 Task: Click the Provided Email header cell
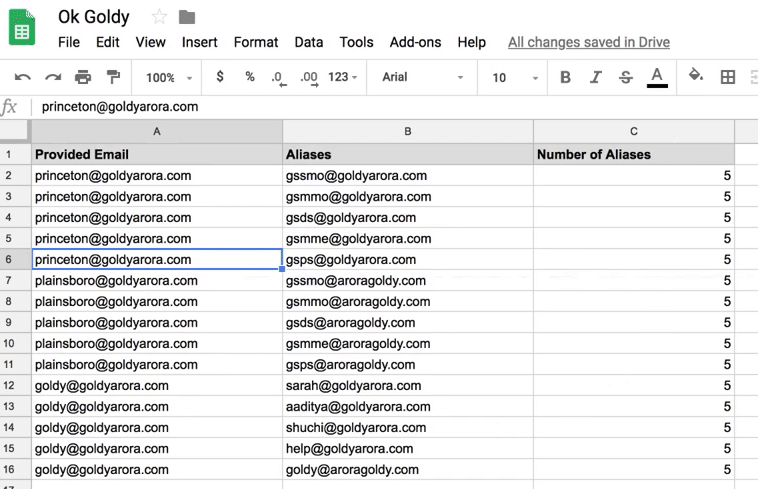click(x=157, y=155)
